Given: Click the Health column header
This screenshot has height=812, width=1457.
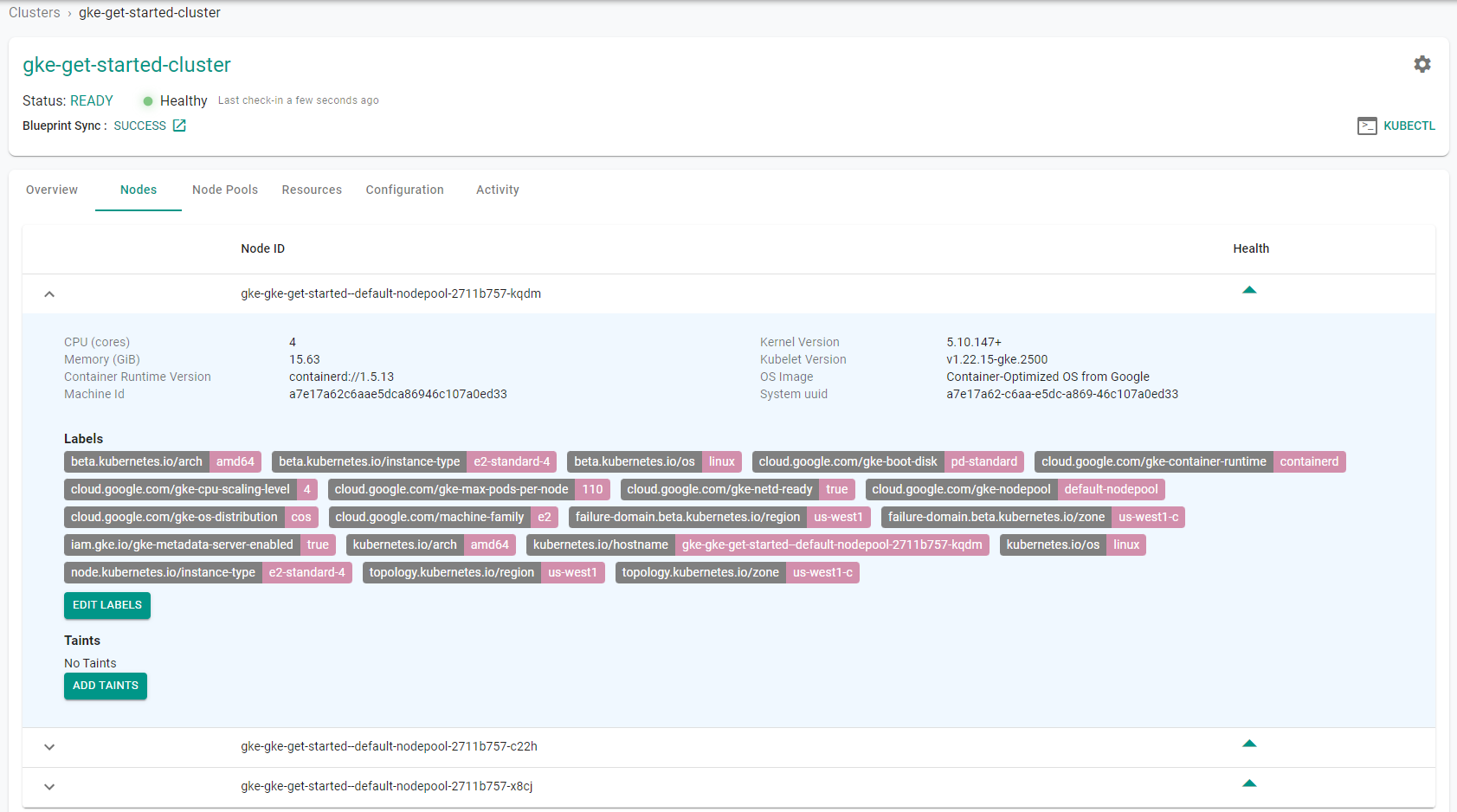Looking at the screenshot, I should 1251,248.
